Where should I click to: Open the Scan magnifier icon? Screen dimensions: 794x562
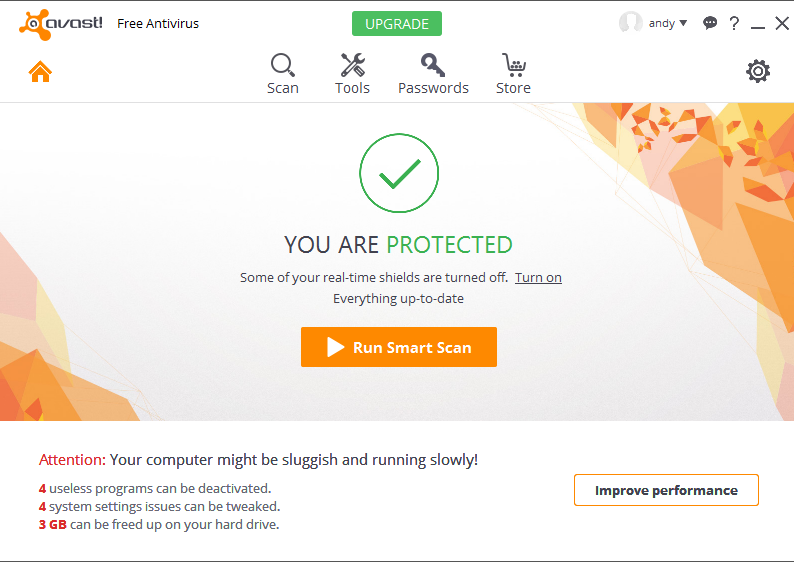283,65
